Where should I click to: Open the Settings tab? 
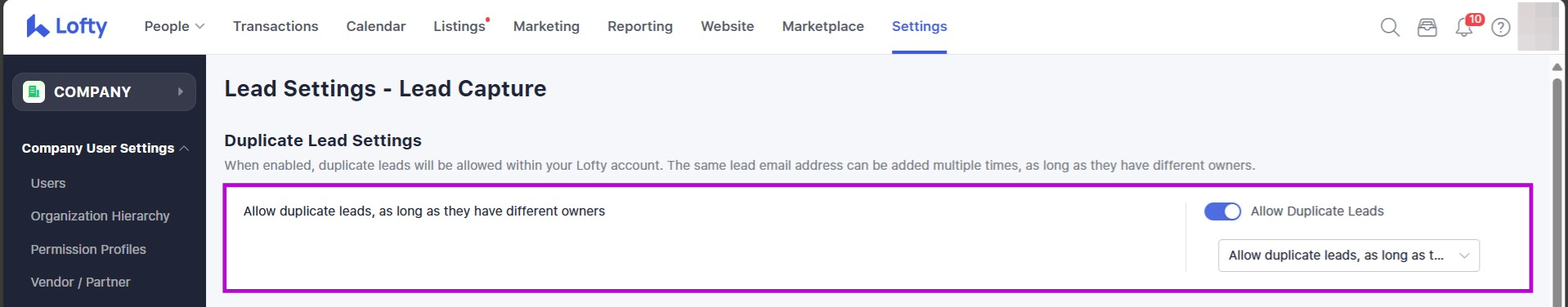point(919,26)
